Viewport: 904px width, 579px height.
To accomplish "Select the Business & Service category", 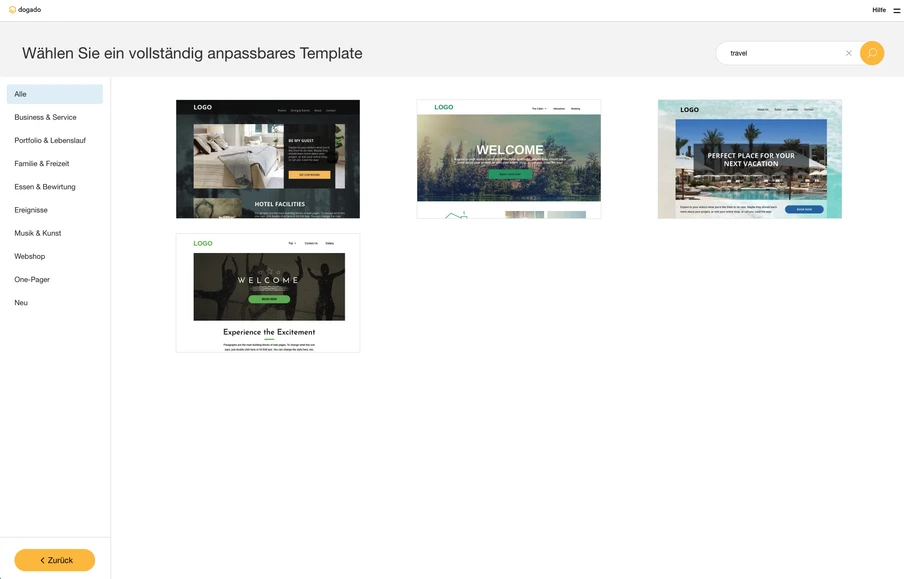I will point(45,117).
